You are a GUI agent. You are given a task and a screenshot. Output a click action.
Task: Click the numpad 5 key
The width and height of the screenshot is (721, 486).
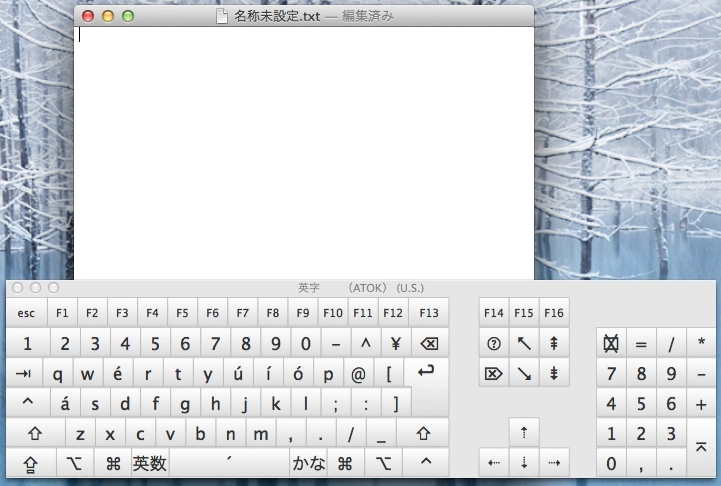[641, 403]
